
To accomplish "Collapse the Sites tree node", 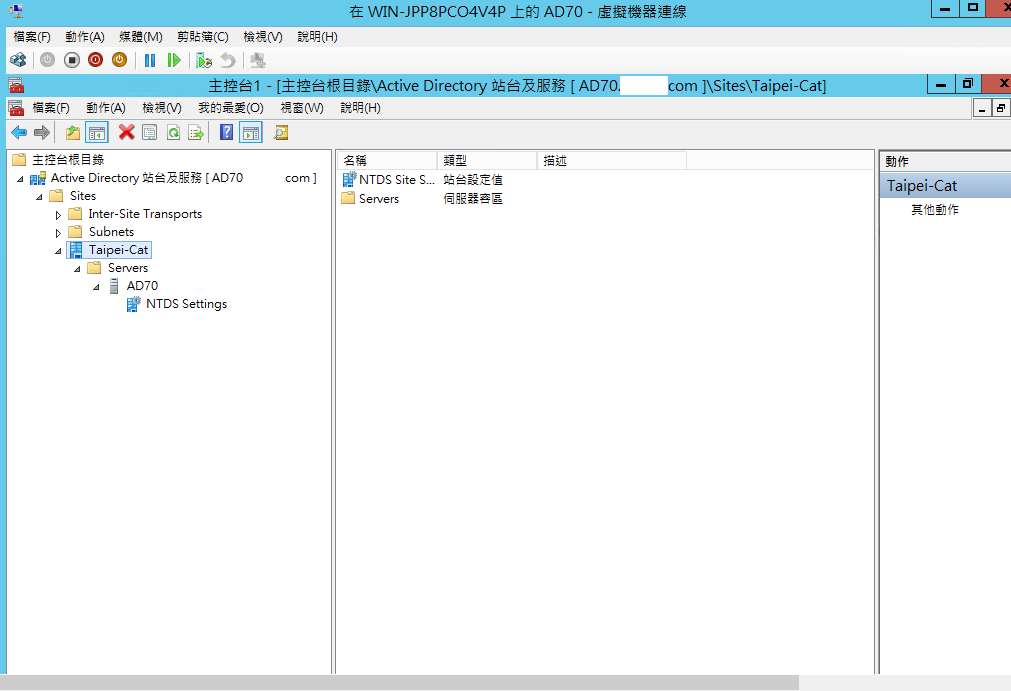I will pos(39,197).
